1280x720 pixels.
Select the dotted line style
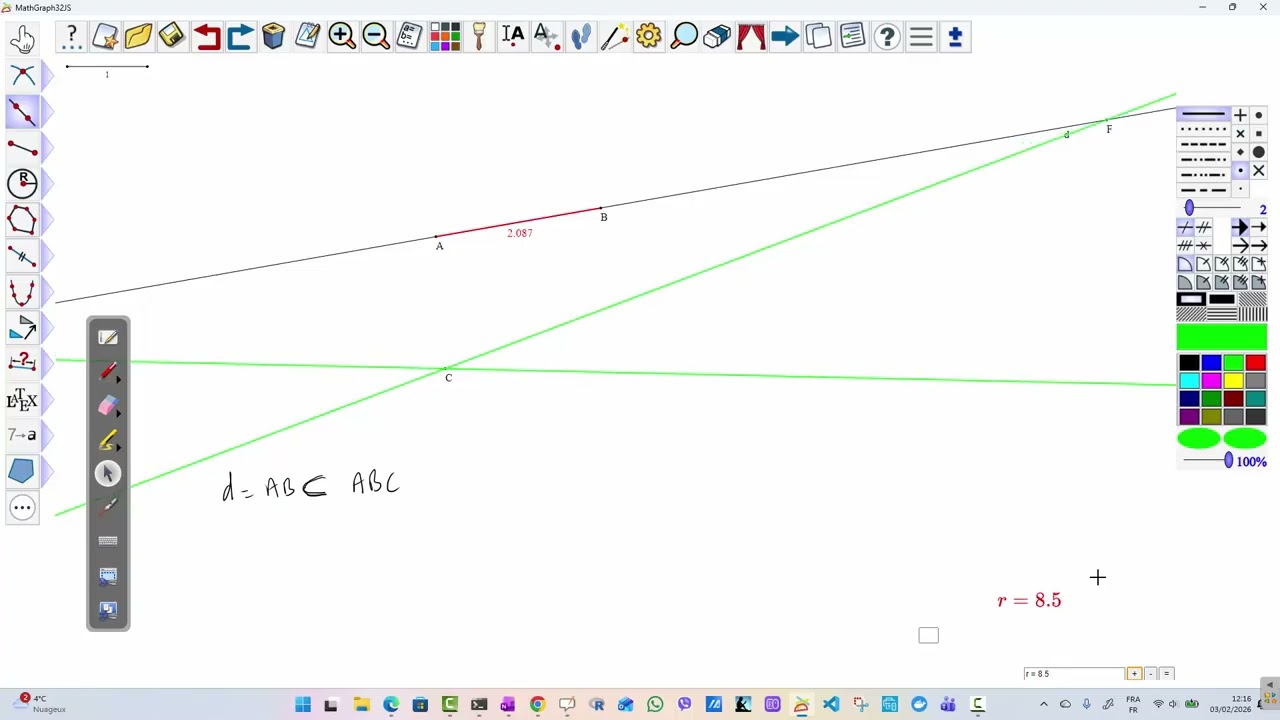tap(1203, 130)
